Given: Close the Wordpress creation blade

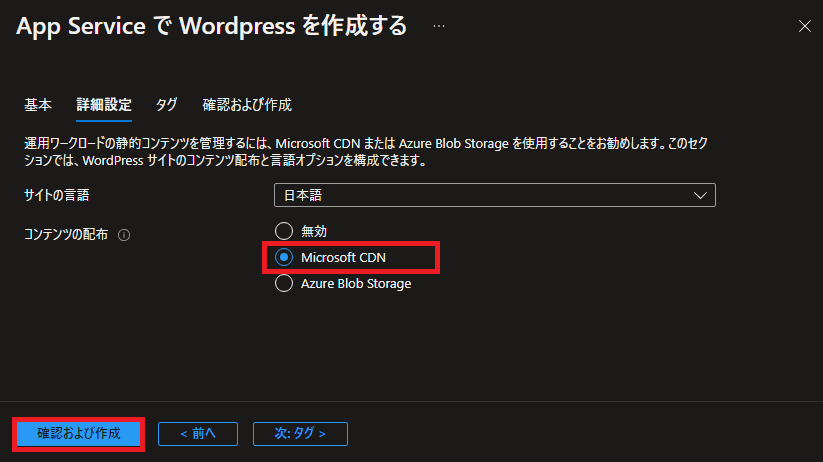Looking at the screenshot, I should [805, 26].
